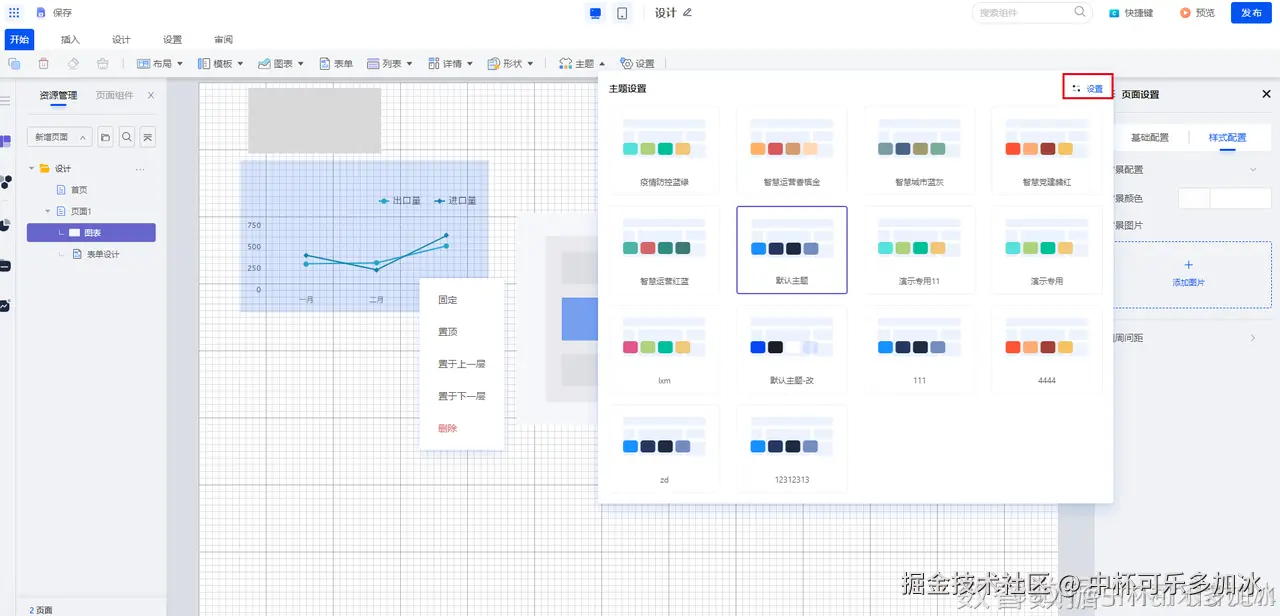The height and width of the screenshot is (616, 1280).
Task: Collapse the 主题 theme dropdown
Action: [603, 62]
